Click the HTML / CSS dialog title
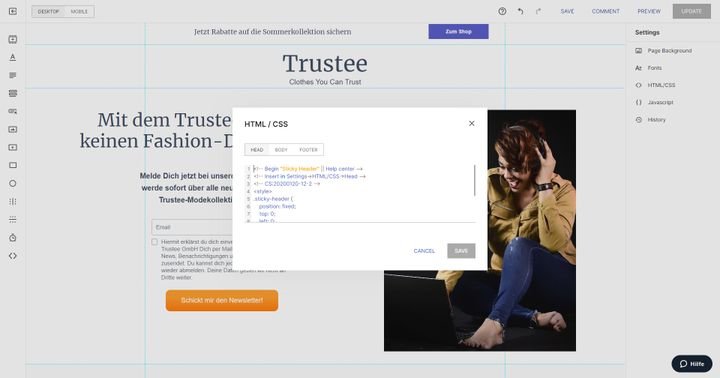720x378 pixels. [266, 124]
